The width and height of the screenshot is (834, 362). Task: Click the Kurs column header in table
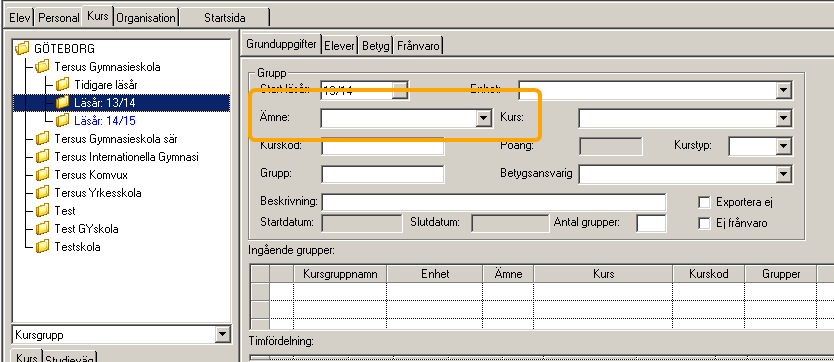[x=604, y=274]
